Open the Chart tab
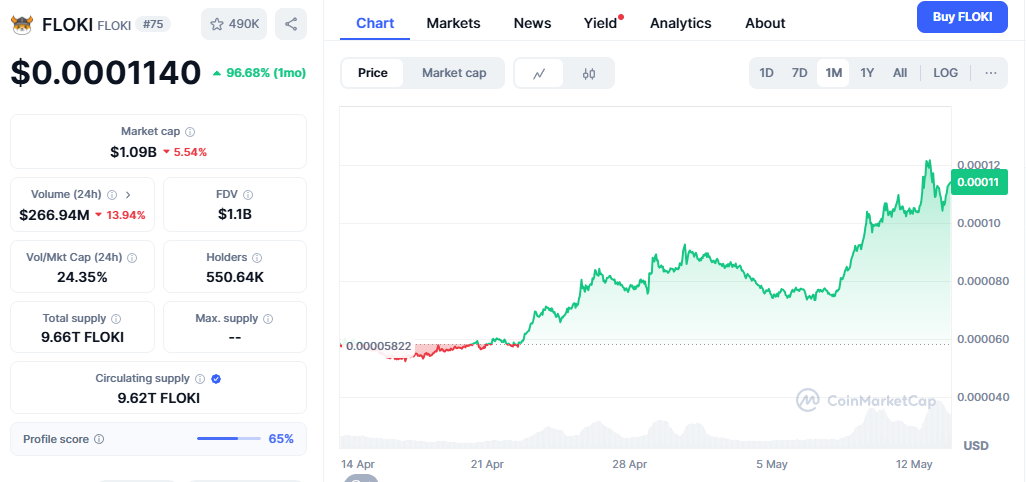Image resolution: width=1026 pixels, height=482 pixels. 375,23
